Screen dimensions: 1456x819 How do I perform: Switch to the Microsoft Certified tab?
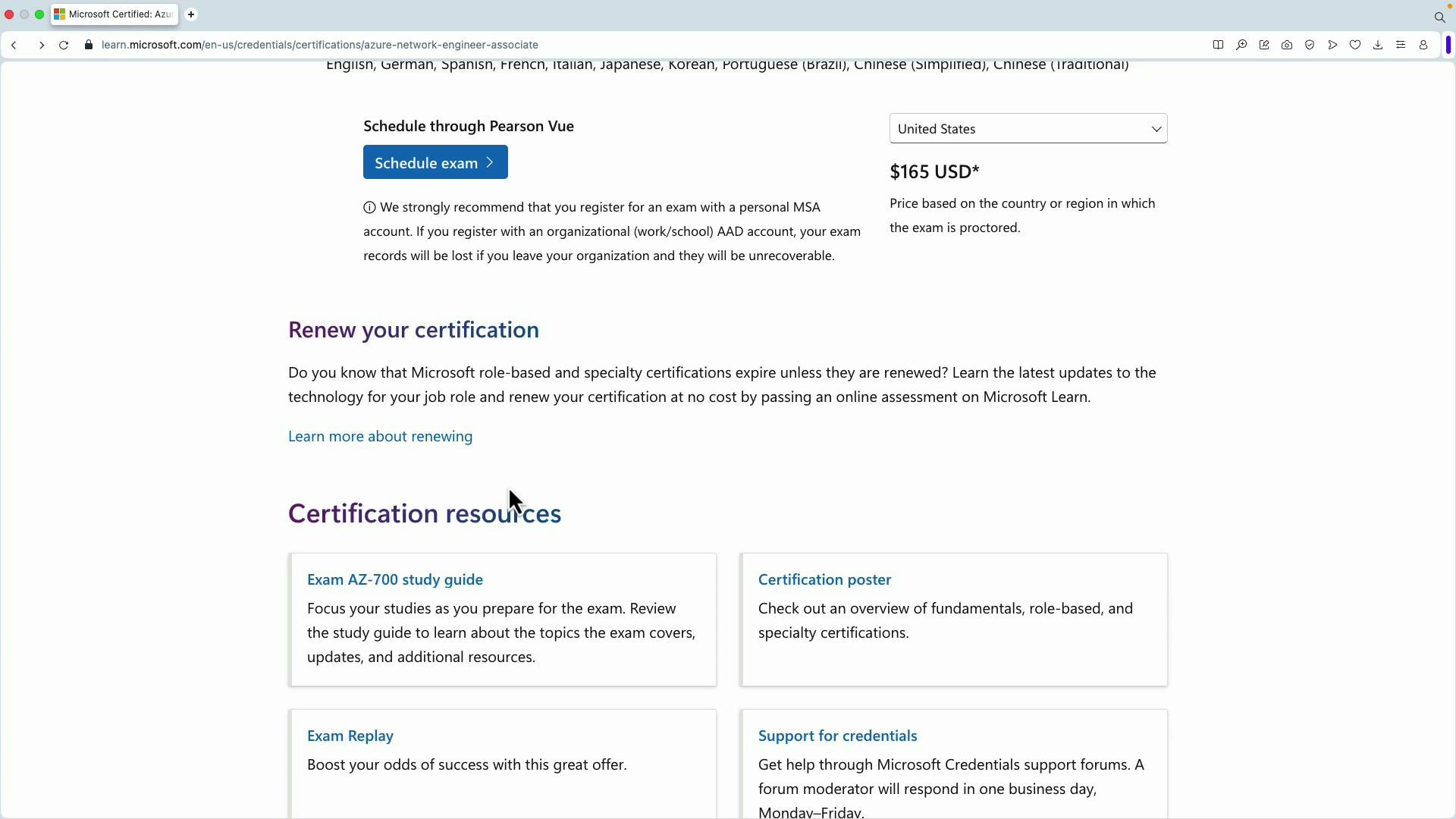click(114, 14)
